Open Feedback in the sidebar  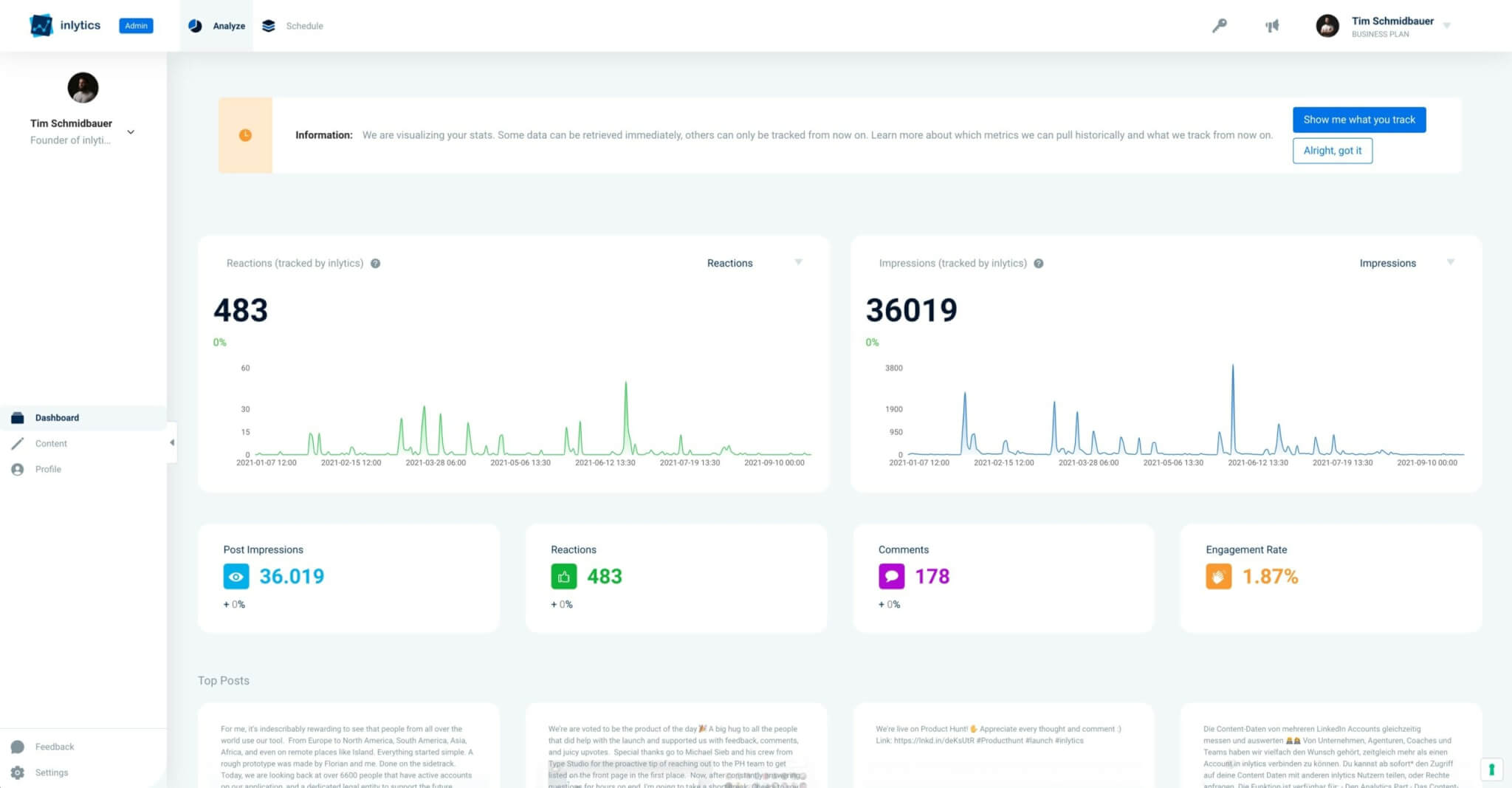[83, 747]
